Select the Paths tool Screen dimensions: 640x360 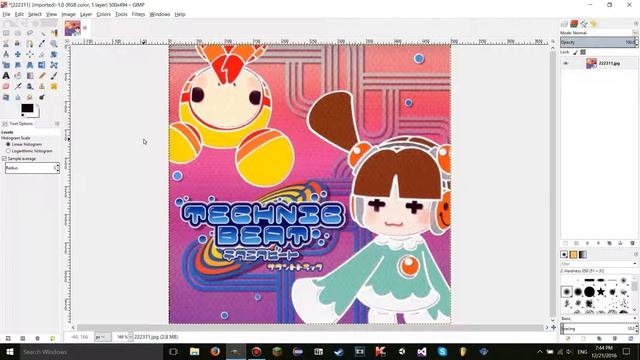pos(30,44)
